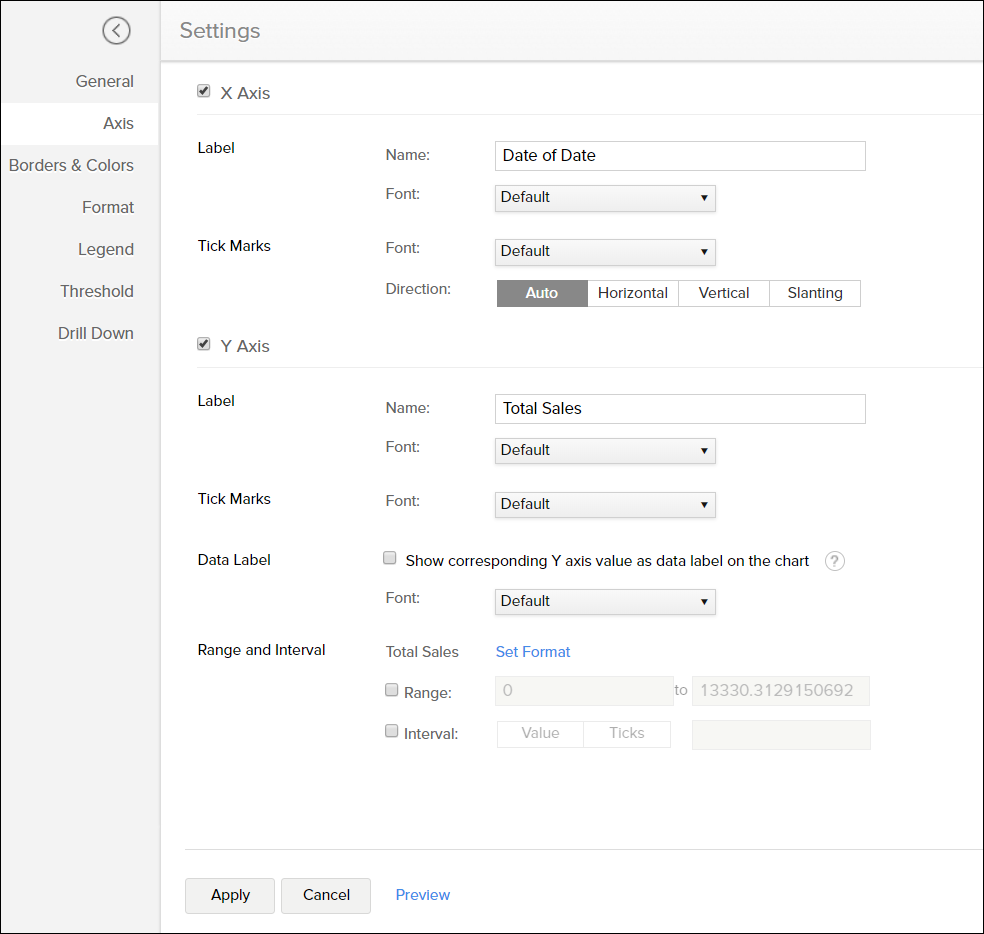This screenshot has width=984, height=934.
Task: Open the X axis label Font dropdown
Action: (605, 198)
